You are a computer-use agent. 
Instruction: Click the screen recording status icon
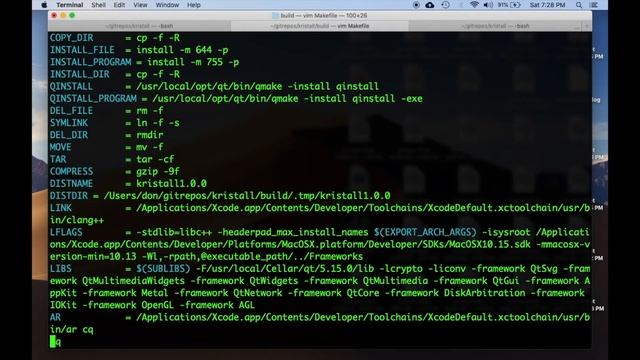pos(416,5)
